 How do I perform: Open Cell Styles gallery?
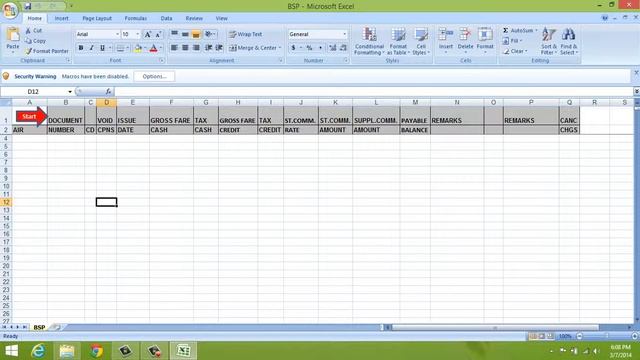(x=421, y=41)
